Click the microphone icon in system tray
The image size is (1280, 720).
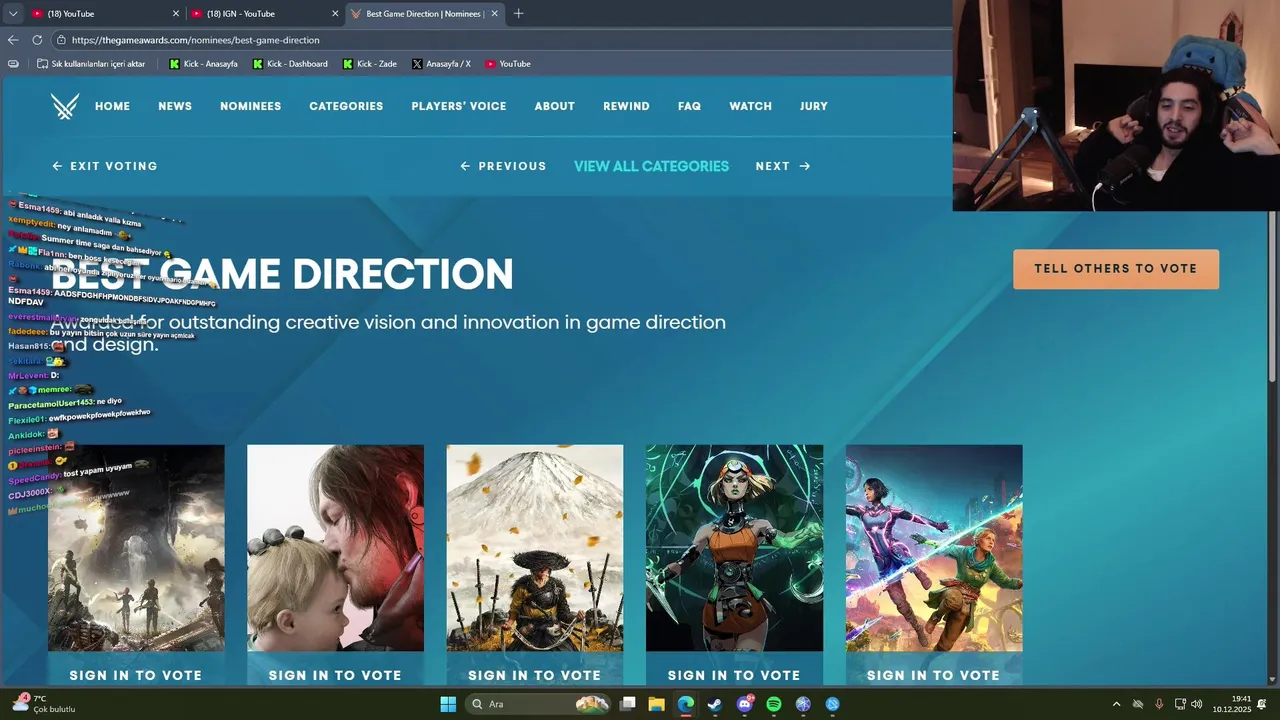point(1159,704)
